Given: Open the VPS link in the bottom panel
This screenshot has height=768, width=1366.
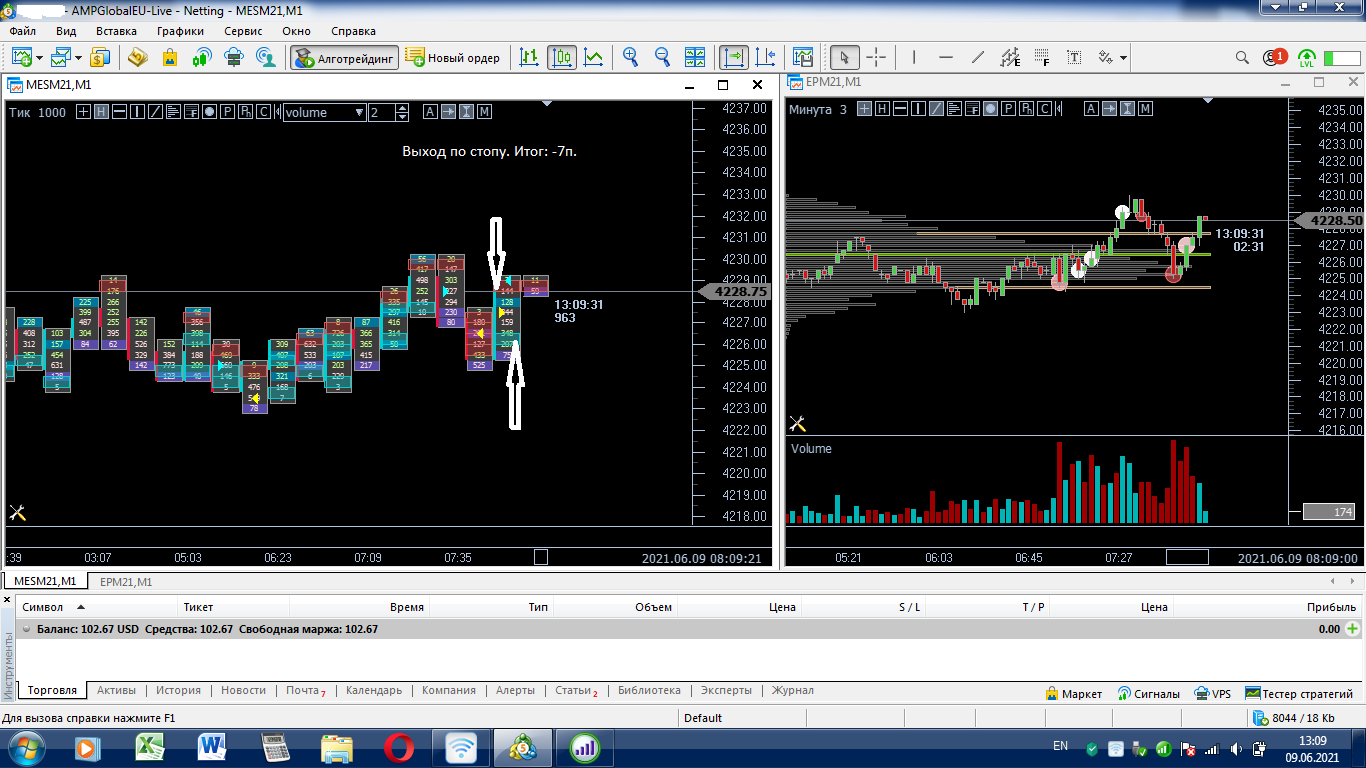Looking at the screenshot, I should click(1213, 693).
